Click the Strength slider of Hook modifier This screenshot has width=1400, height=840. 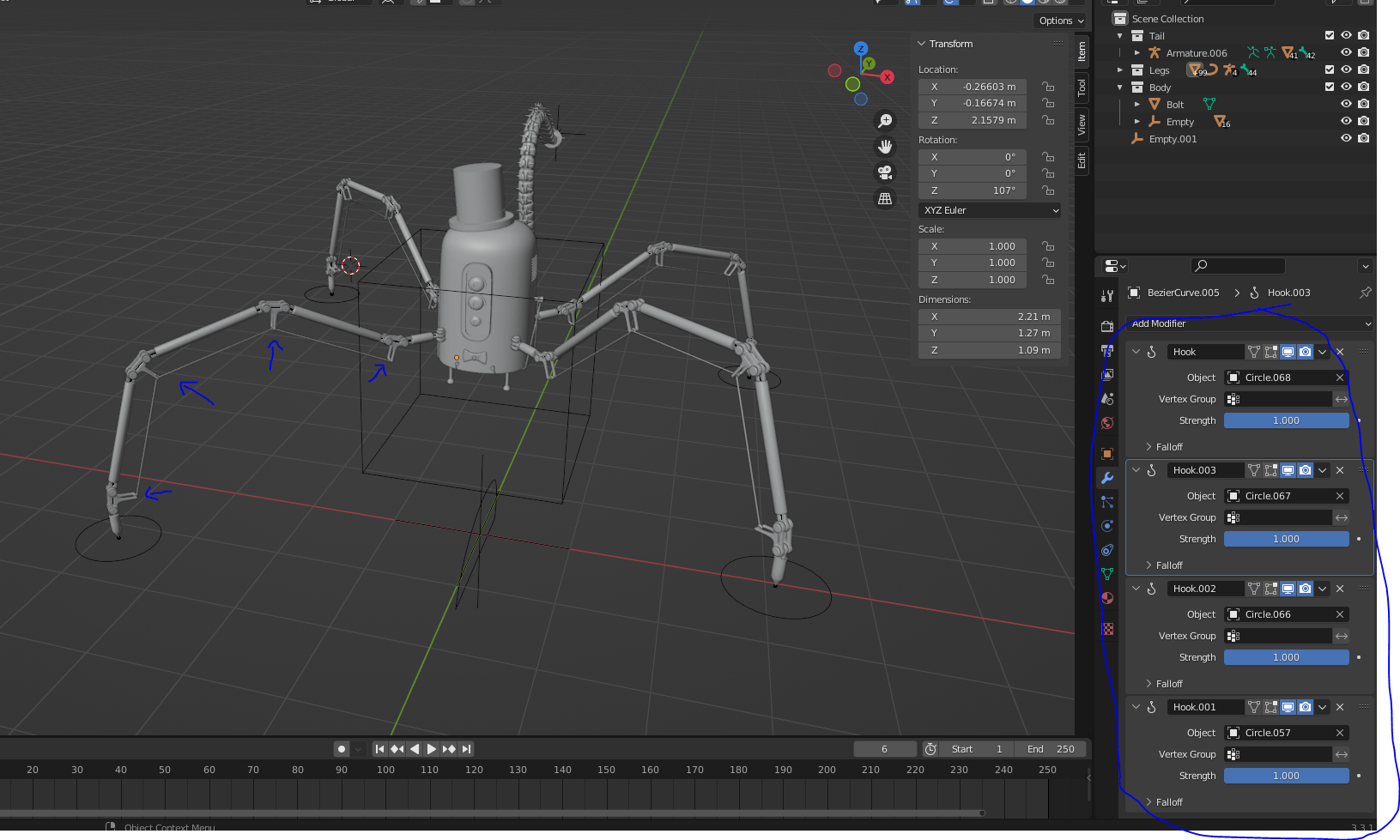click(1286, 420)
